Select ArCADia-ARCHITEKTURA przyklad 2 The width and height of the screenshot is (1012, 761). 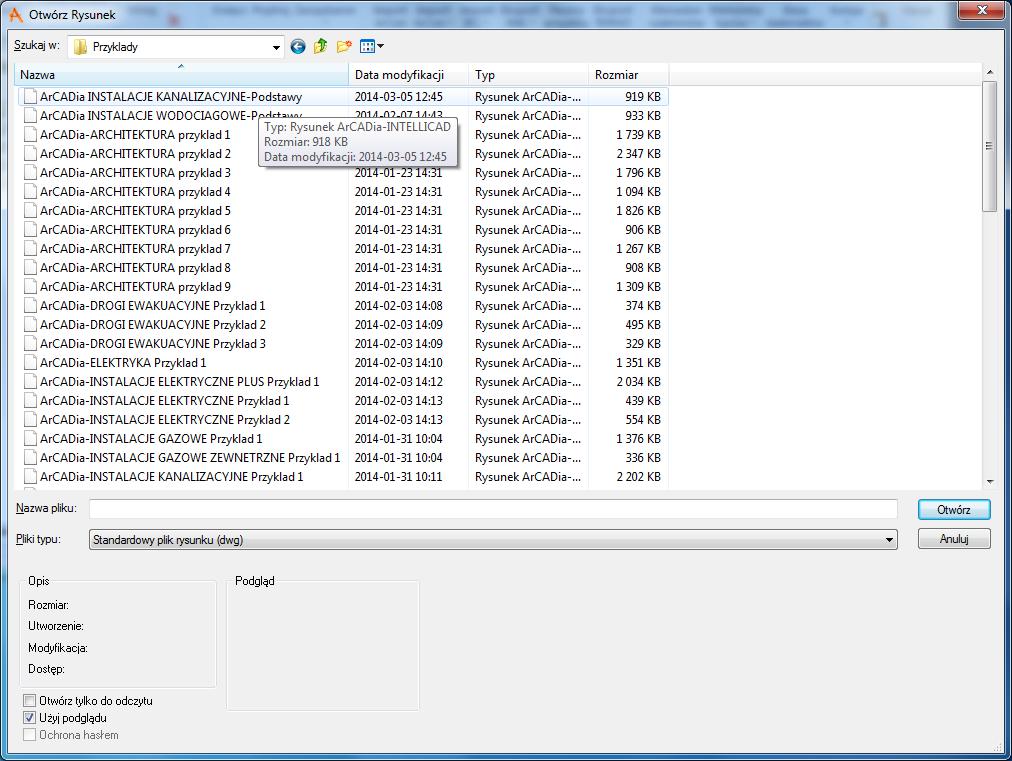click(x=135, y=154)
